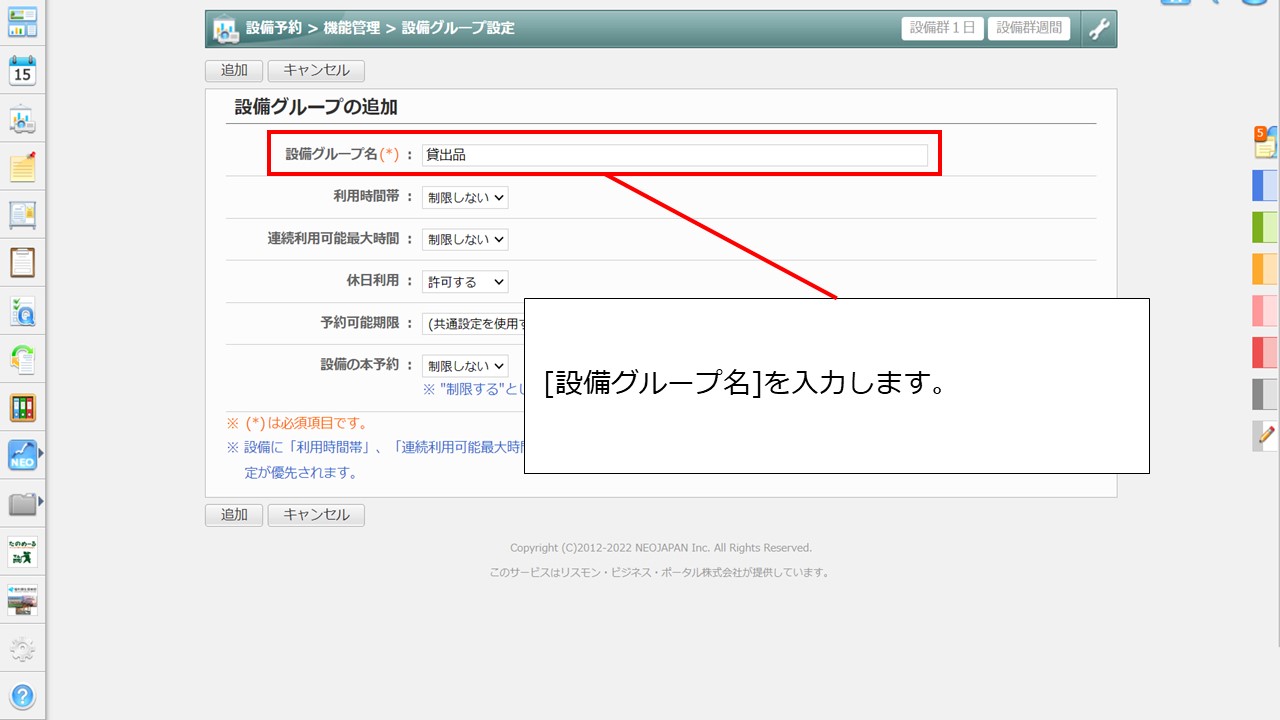Screen dimensions: 1280x720
Task: Open the 休日利用 dropdown showing 許可する
Action: [x=465, y=282]
